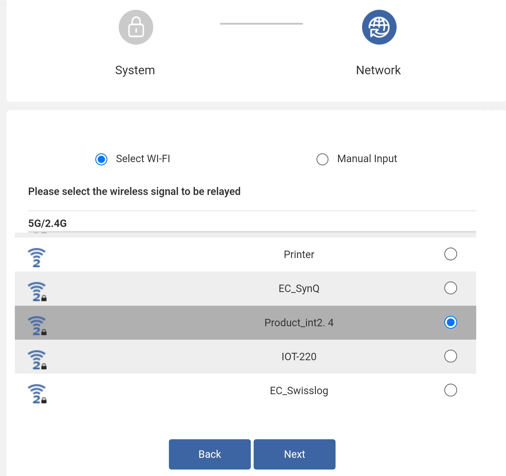Click the EC_SynQ locked Wi-Fi icon
The image size is (506, 476).
(37, 292)
